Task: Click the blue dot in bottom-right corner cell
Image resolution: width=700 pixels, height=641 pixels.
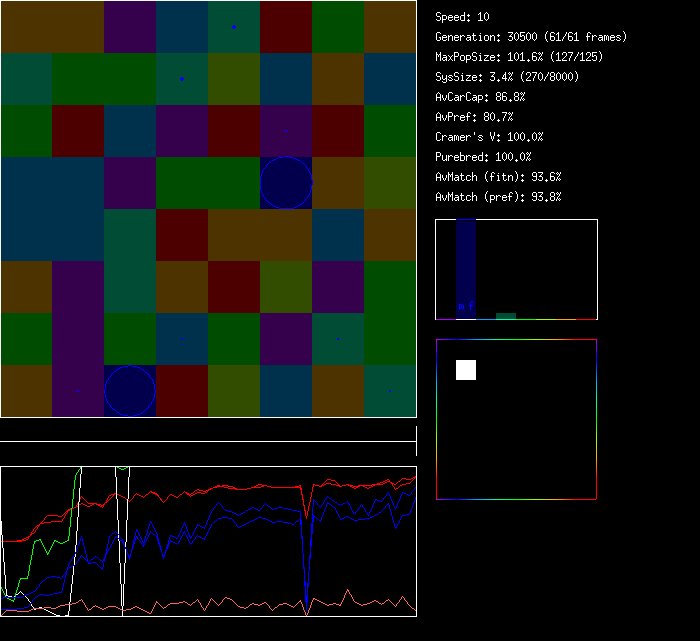Action: [x=390, y=391]
